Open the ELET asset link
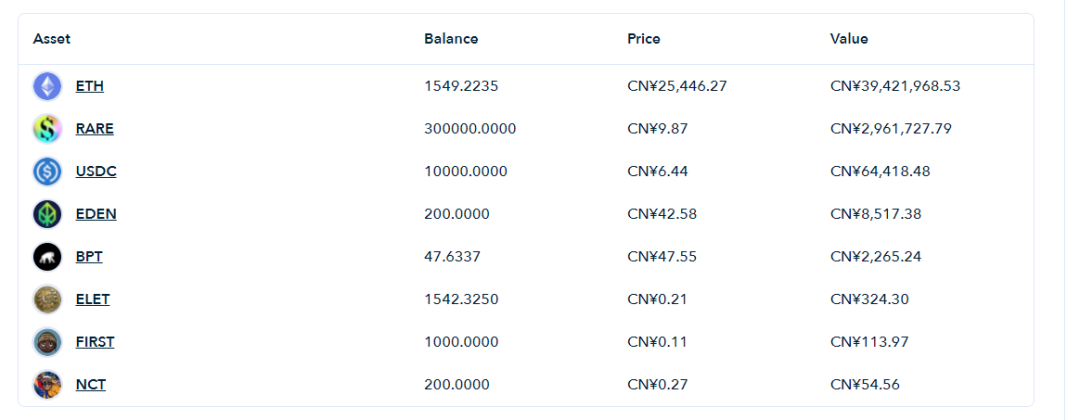The image size is (1080, 420). (x=92, y=300)
